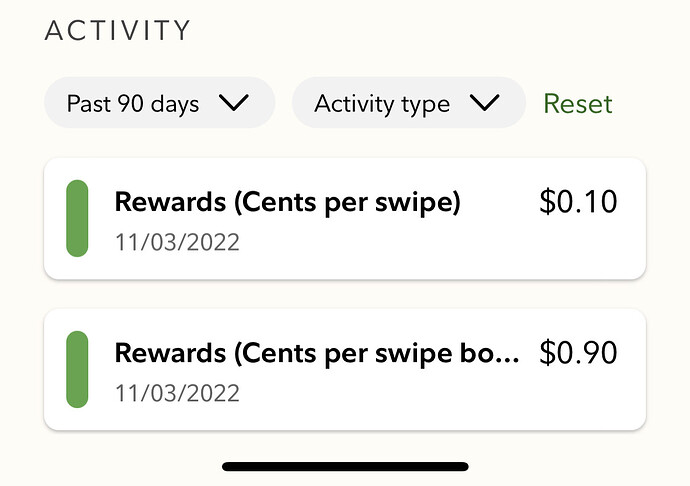This screenshot has height=486, width=690.
Task: Tap the green status bar on $0.90 reward
Action: (x=77, y=369)
